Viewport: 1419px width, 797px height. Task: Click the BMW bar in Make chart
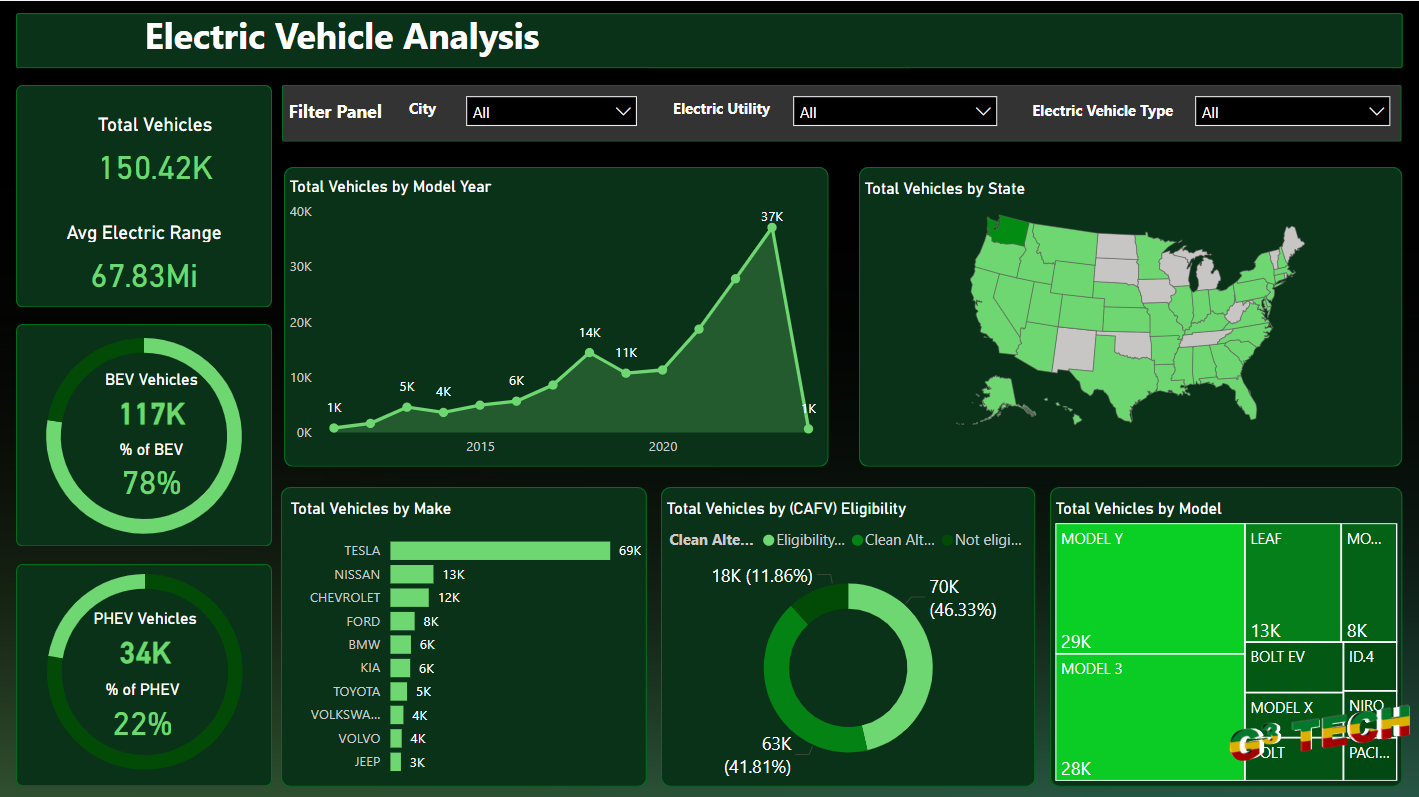[x=401, y=644]
